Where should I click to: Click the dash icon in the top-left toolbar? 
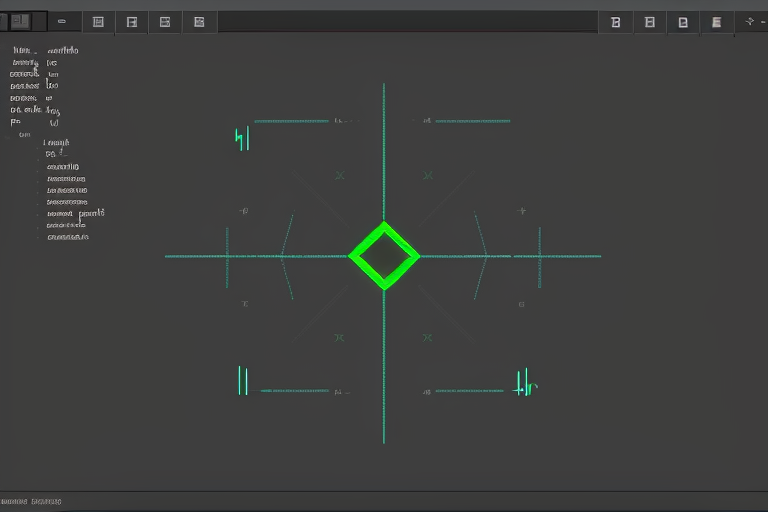pos(62,21)
